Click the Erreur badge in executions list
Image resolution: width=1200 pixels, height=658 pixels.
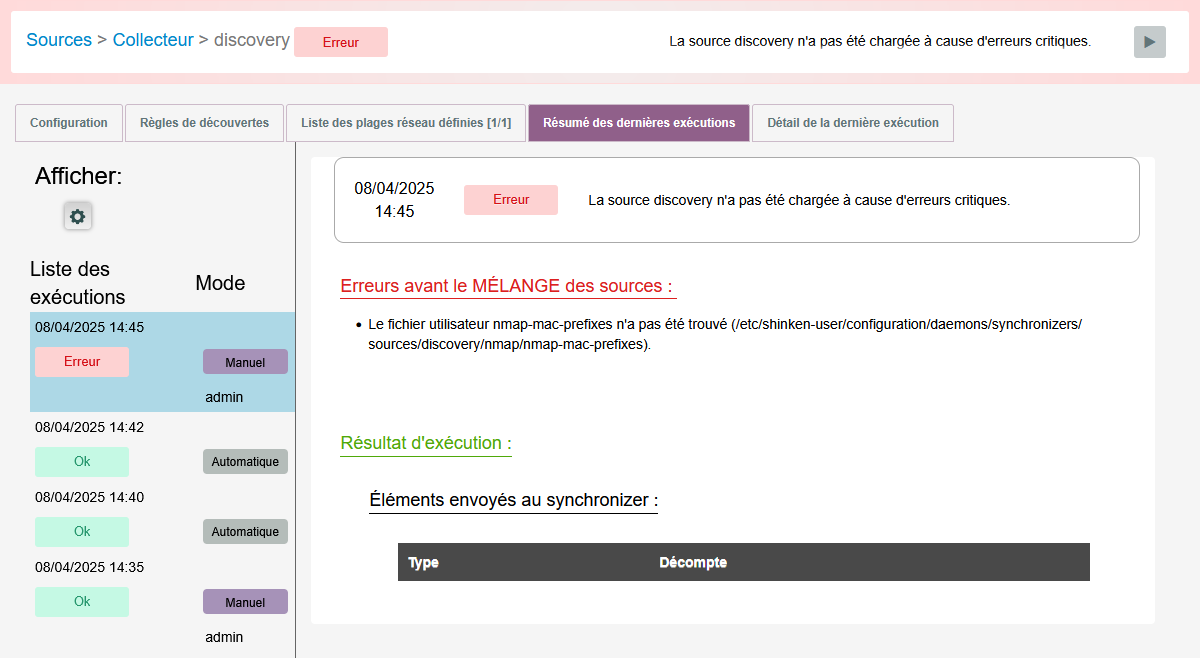(x=82, y=362)
